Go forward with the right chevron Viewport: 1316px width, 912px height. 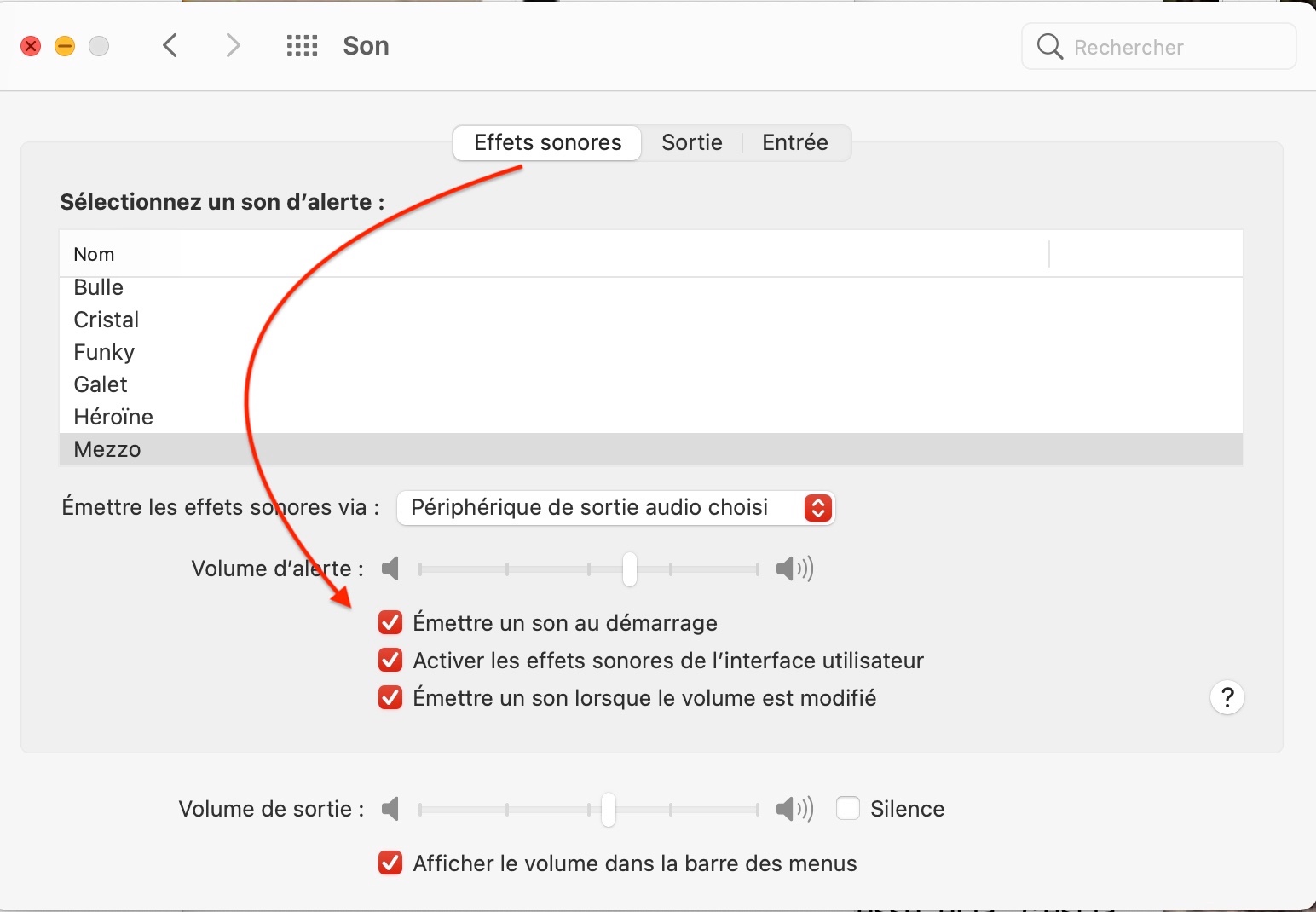(233, 45)
